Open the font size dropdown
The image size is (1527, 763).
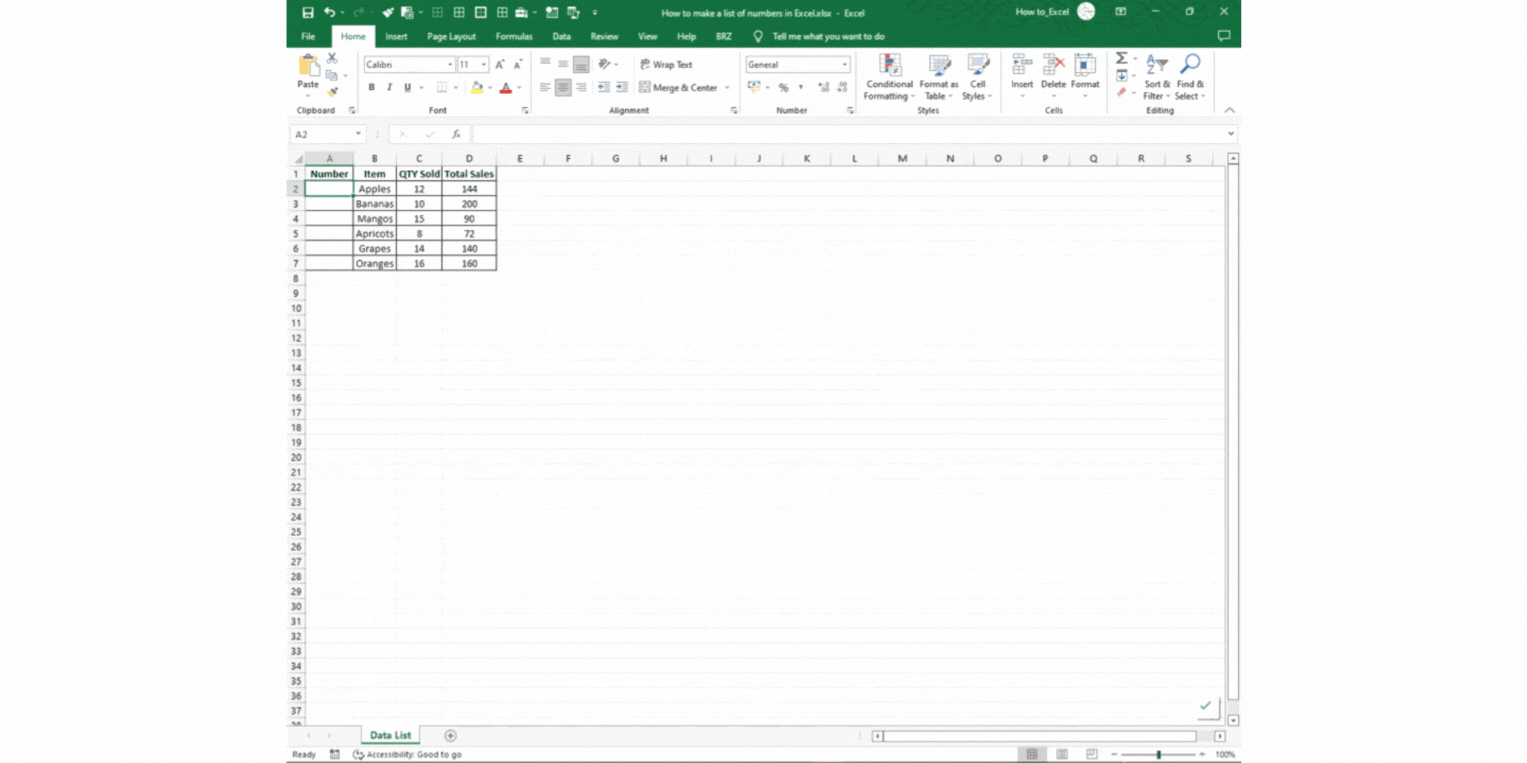pyautogui.click(x=485, y=63)
